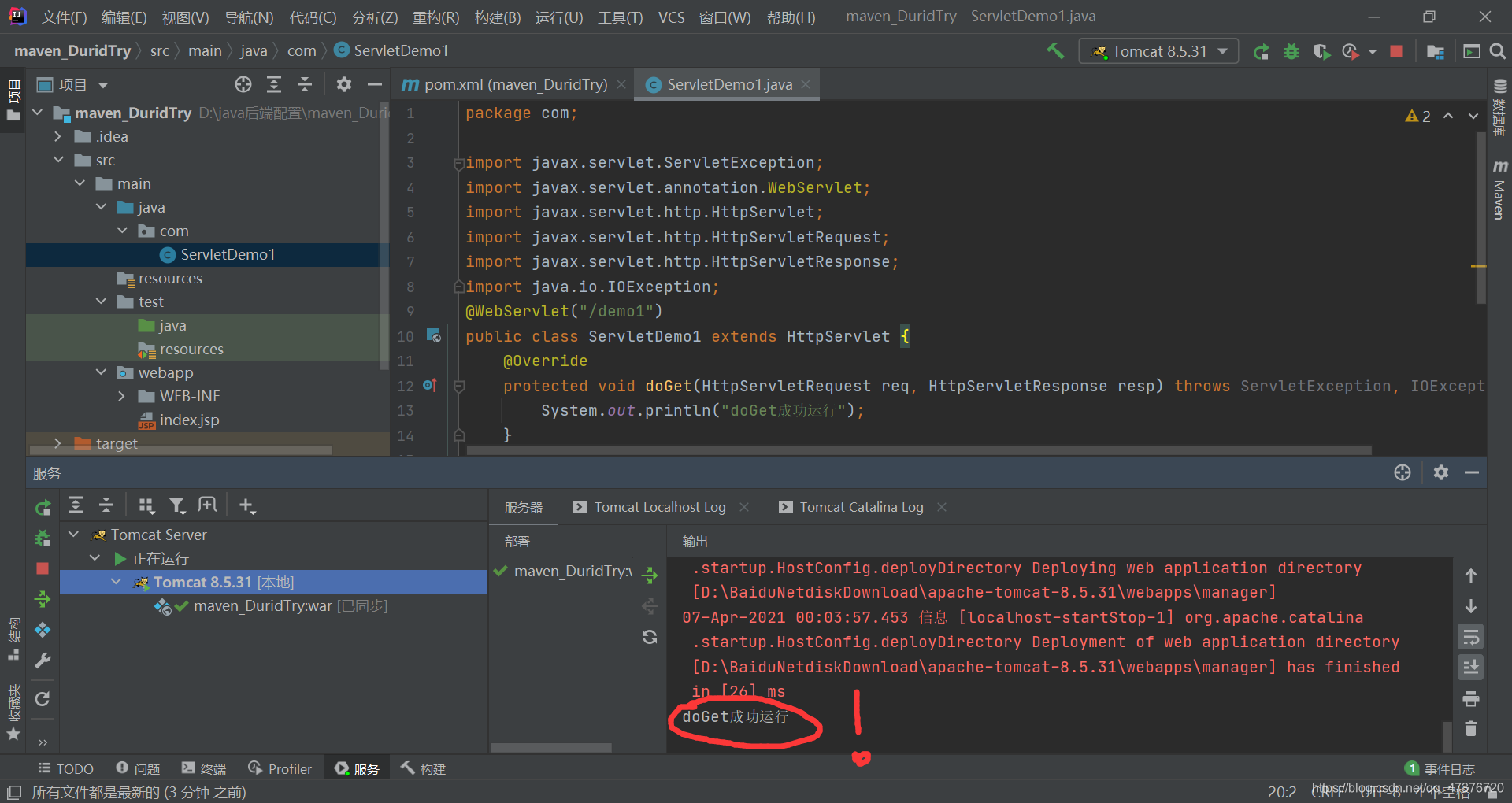Image resolution: width=1512 pixels, height=803 pixels.
Task: Open the Tomcat 8.5.31 run configuration dropdown
Action: click(1158, 51)
